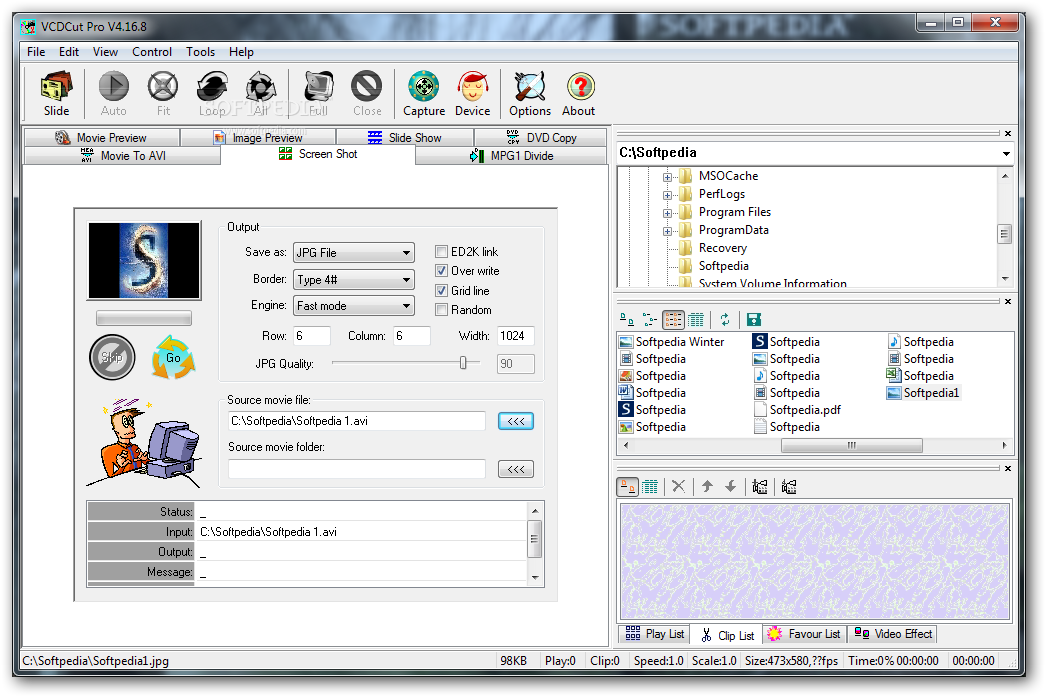Click the round Skip button
The height and width of the screenshot is (697, 1046).
click(112, 358)
